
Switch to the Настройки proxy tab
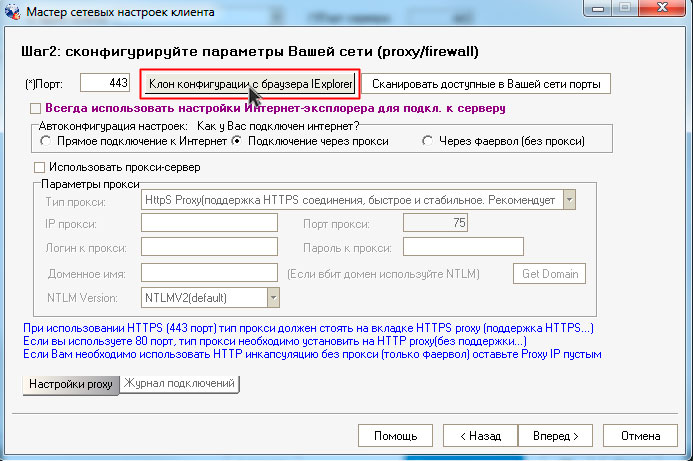(x=71, y=385)
